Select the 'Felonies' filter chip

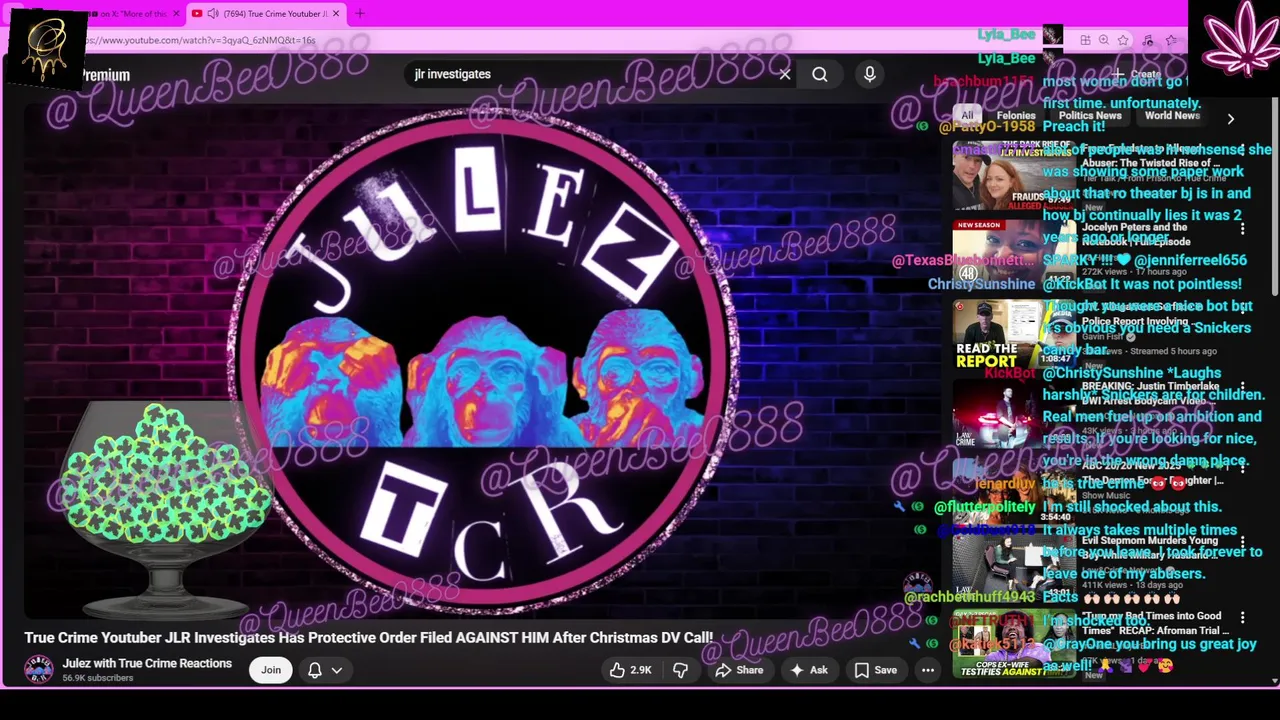point(1016,116)
